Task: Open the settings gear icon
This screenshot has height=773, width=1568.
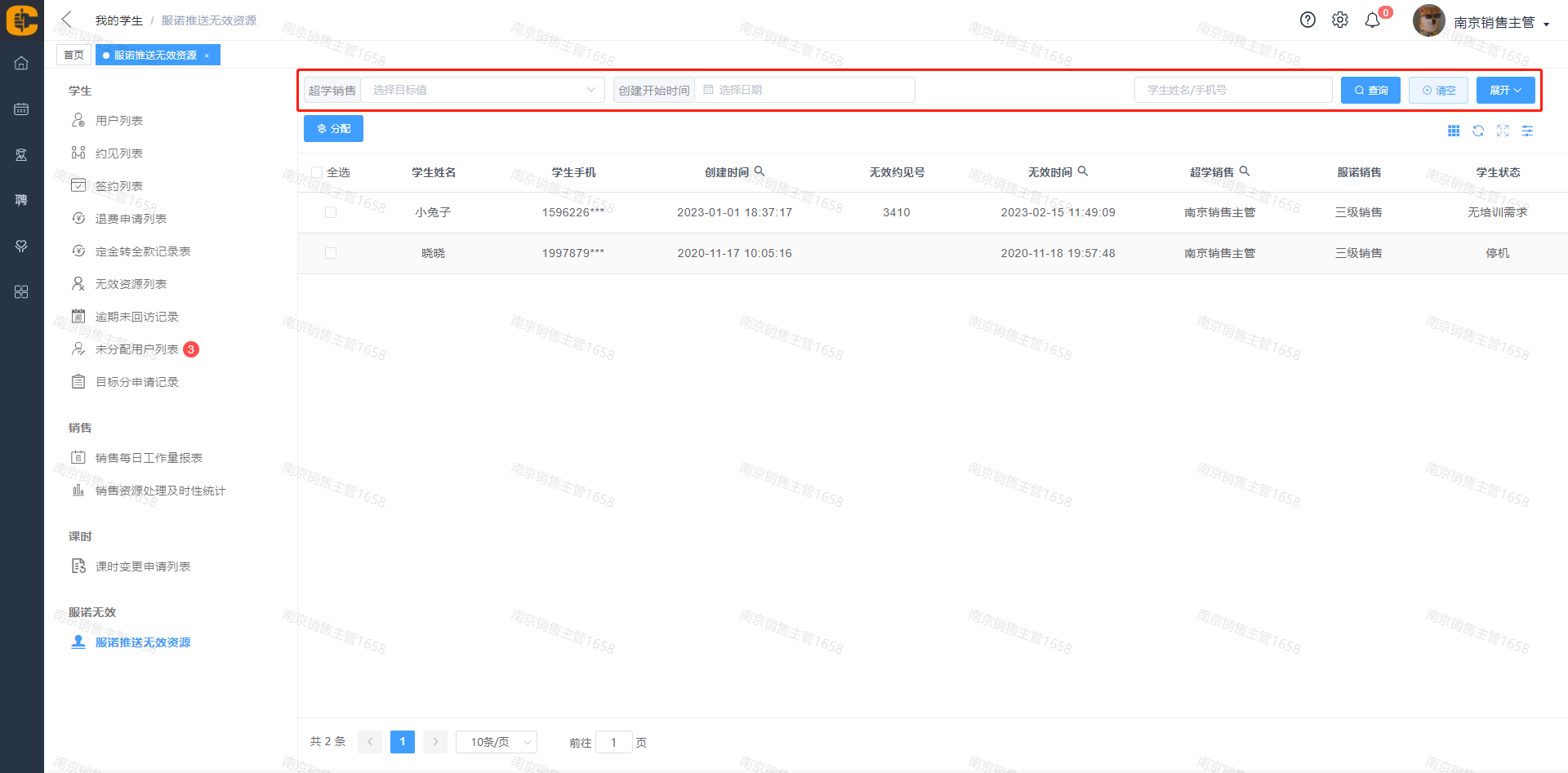Action: (x=1340, y=20)
